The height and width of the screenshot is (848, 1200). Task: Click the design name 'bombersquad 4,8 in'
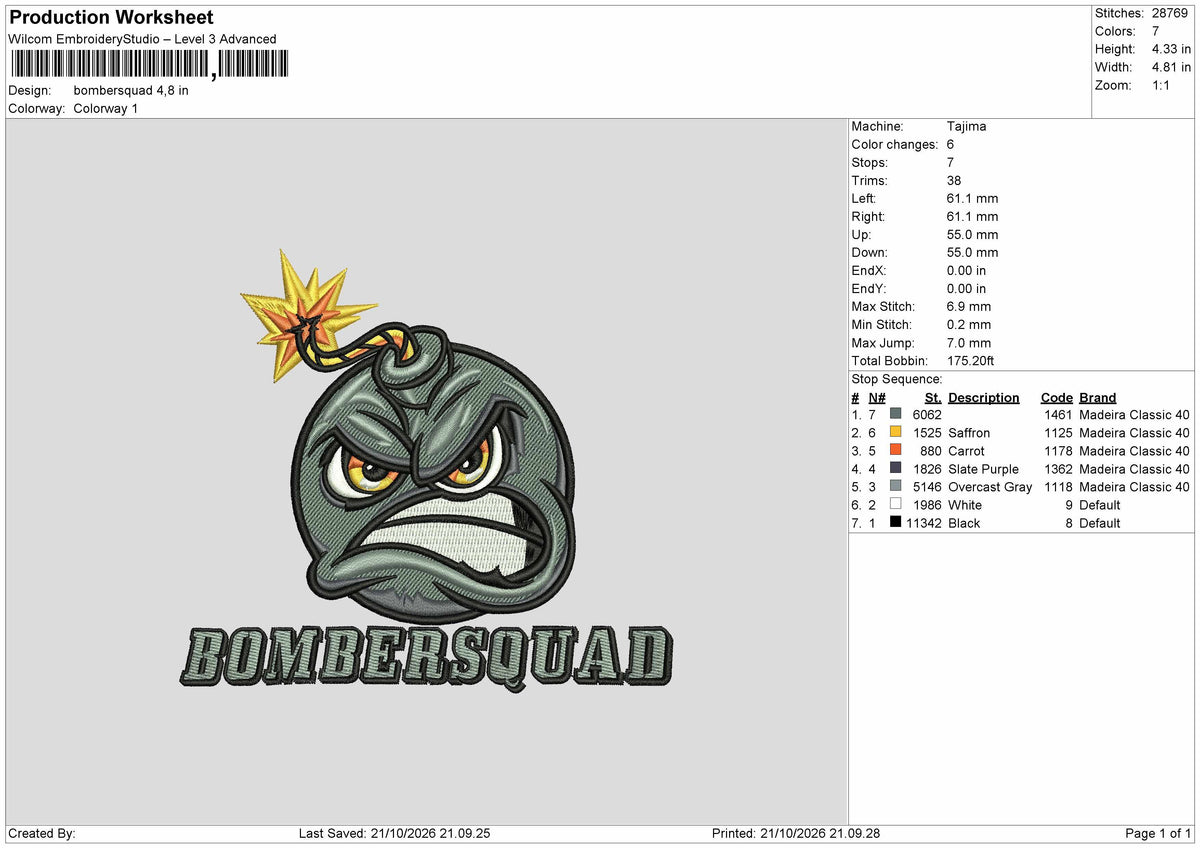click(x=131, y=90)
